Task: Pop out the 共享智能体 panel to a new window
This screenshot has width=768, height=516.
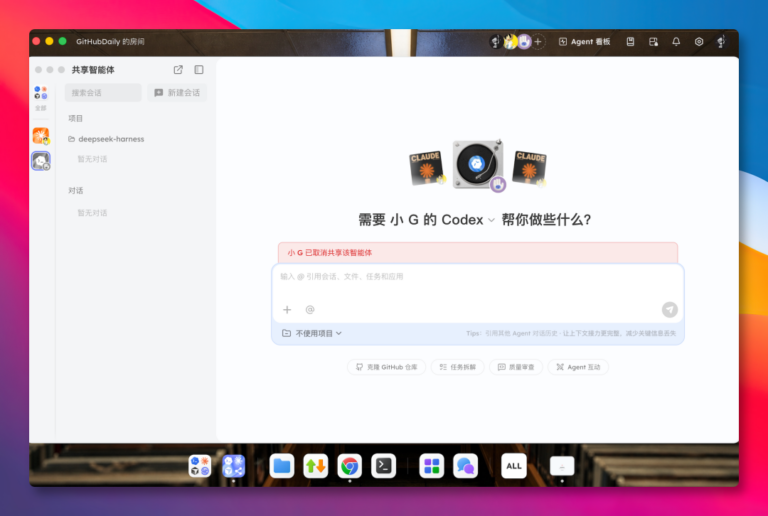Action: (x=178, y=70)
